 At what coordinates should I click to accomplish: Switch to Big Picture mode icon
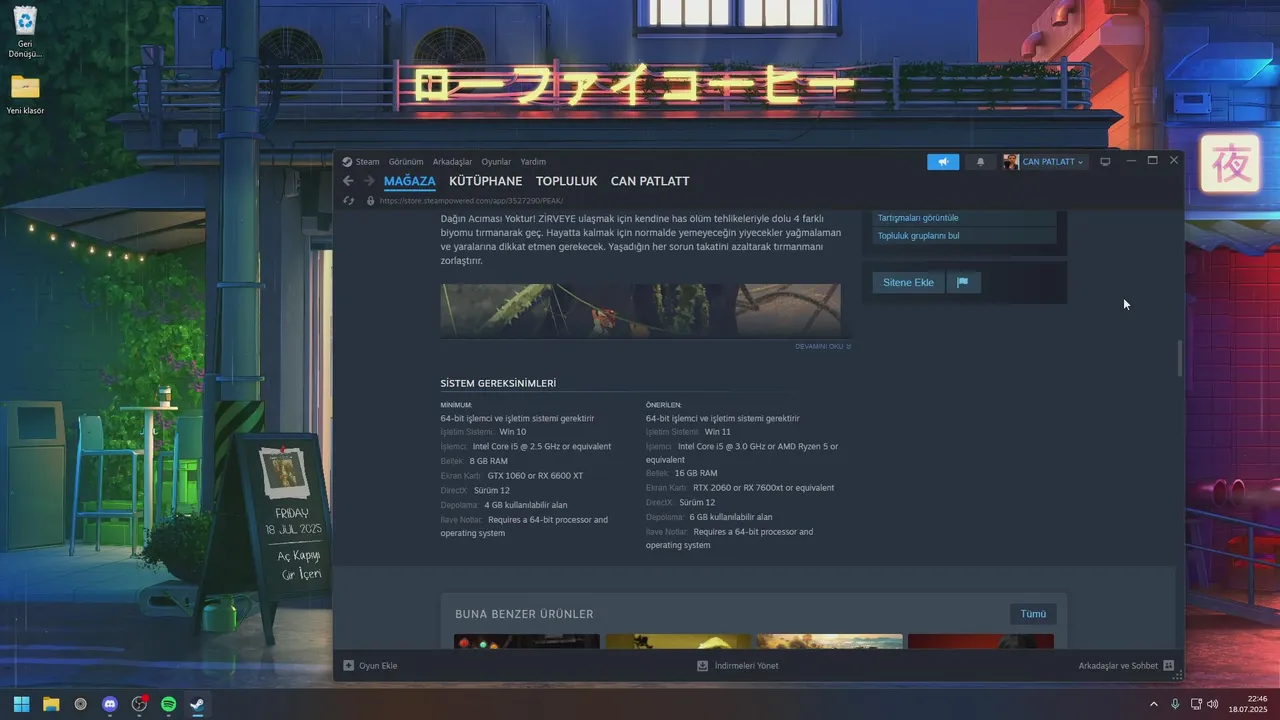[x=1105, y=162]
